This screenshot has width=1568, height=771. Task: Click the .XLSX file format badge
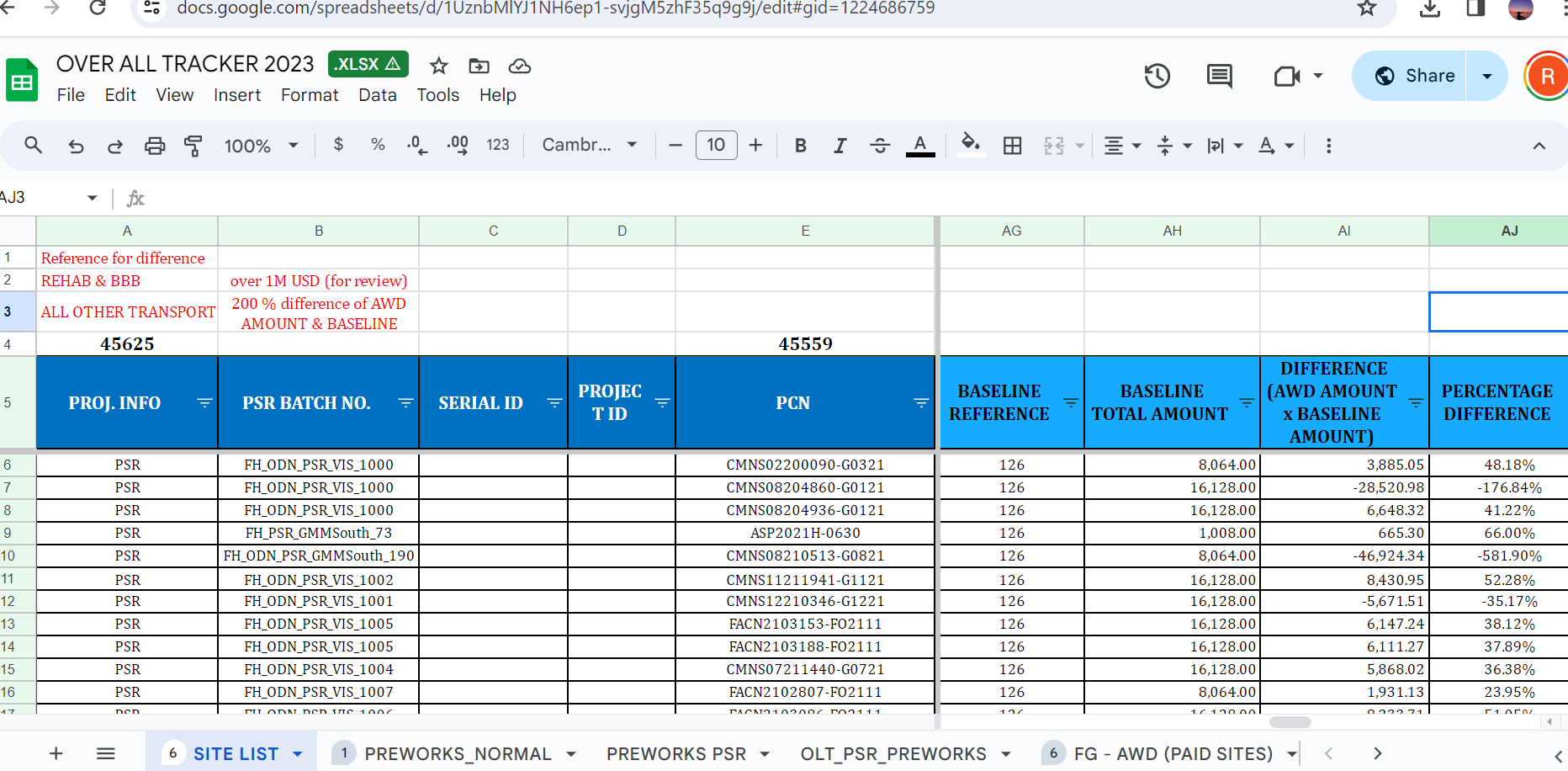click(x=368, y=64)
